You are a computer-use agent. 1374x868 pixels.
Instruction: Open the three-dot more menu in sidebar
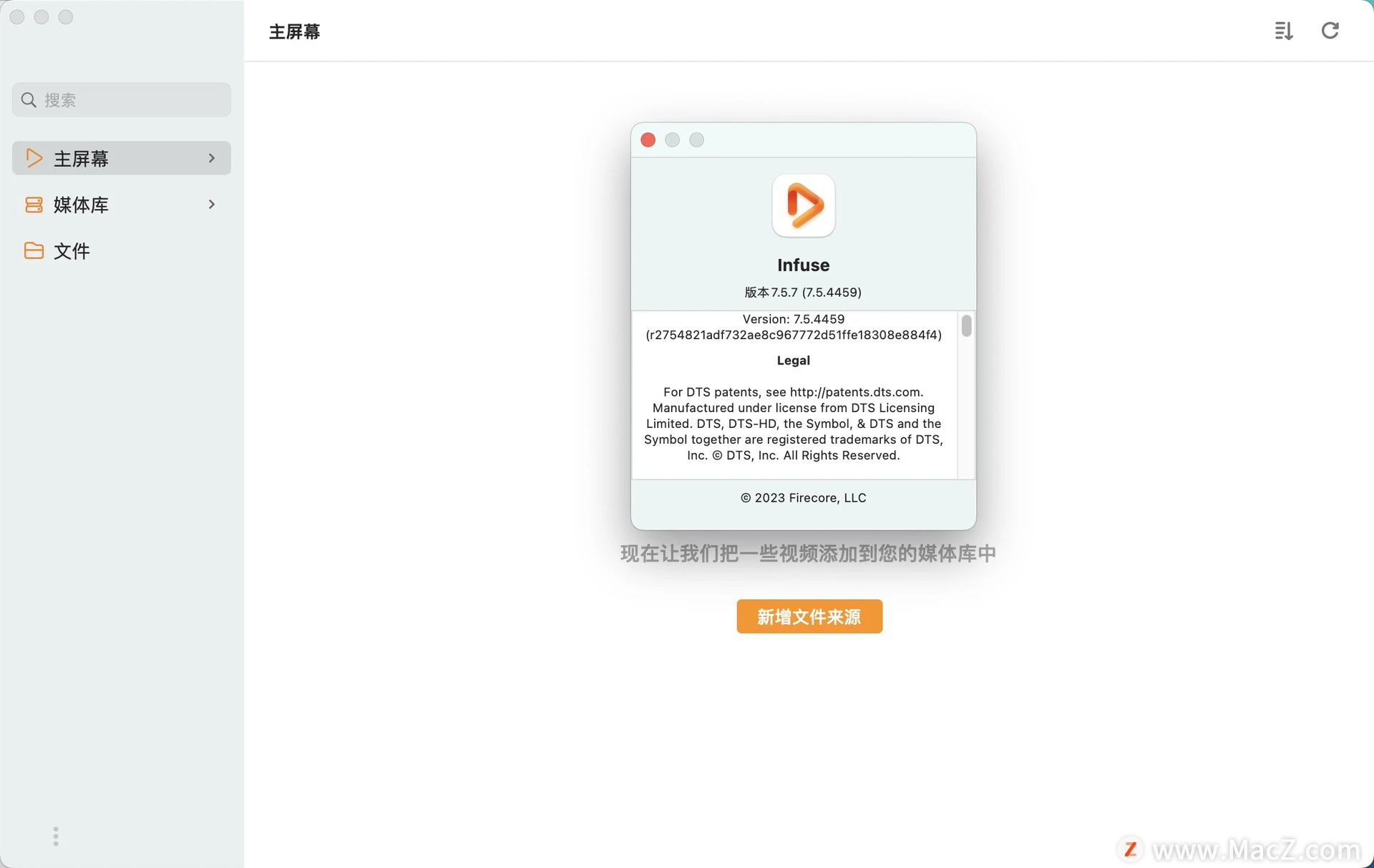pos(56,837)
